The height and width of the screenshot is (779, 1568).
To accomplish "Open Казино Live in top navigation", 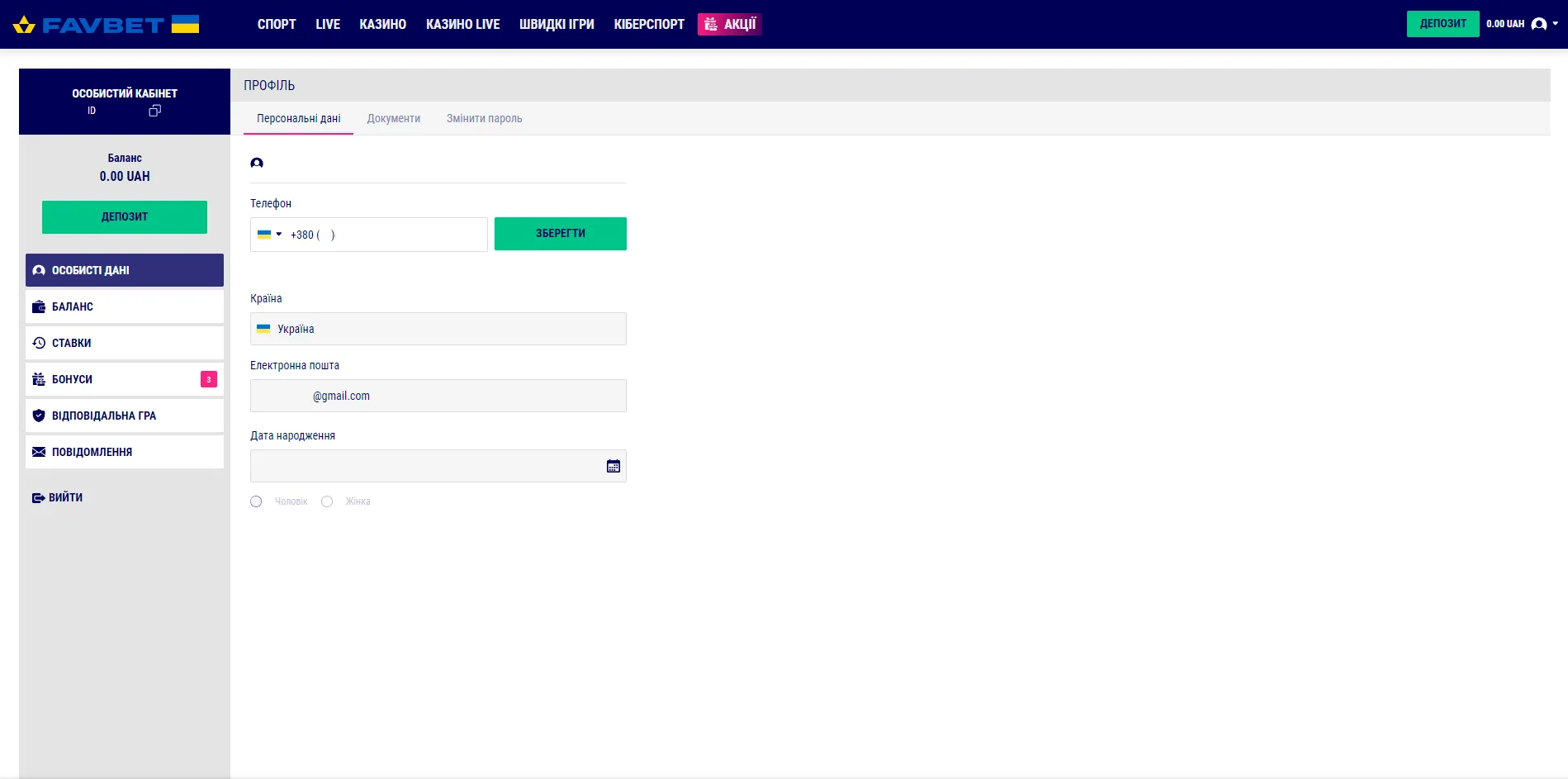I will [x=463, y=24].
